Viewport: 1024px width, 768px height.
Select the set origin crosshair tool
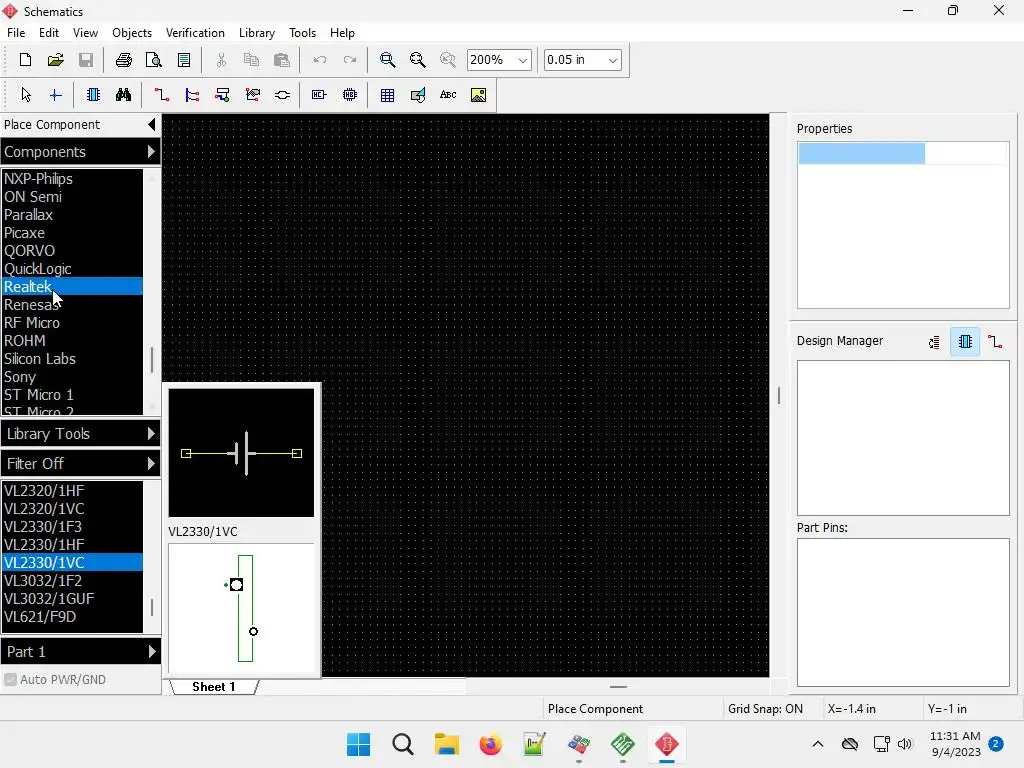click(56, 95)
